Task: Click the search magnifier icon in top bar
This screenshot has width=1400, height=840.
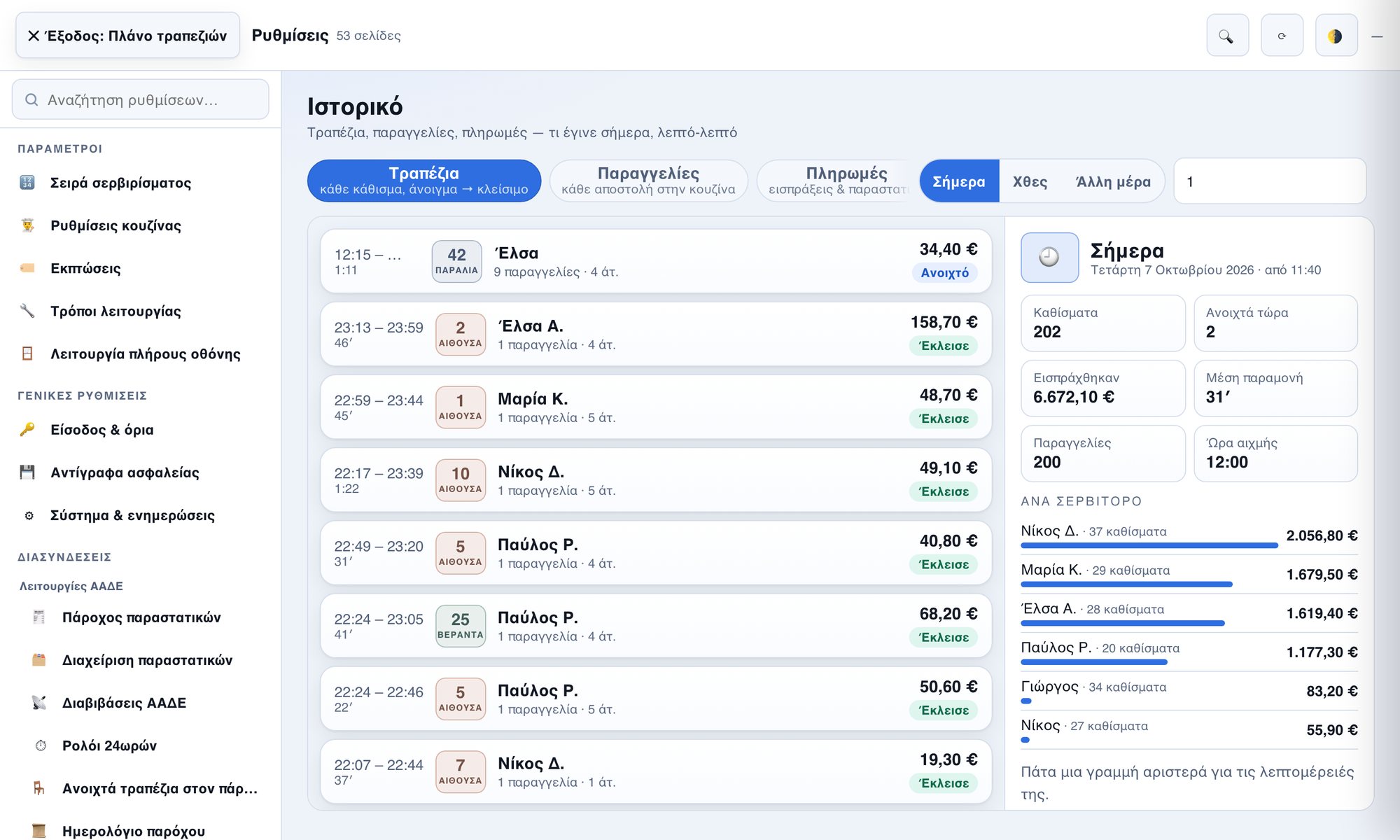Action: point(1227,36)
